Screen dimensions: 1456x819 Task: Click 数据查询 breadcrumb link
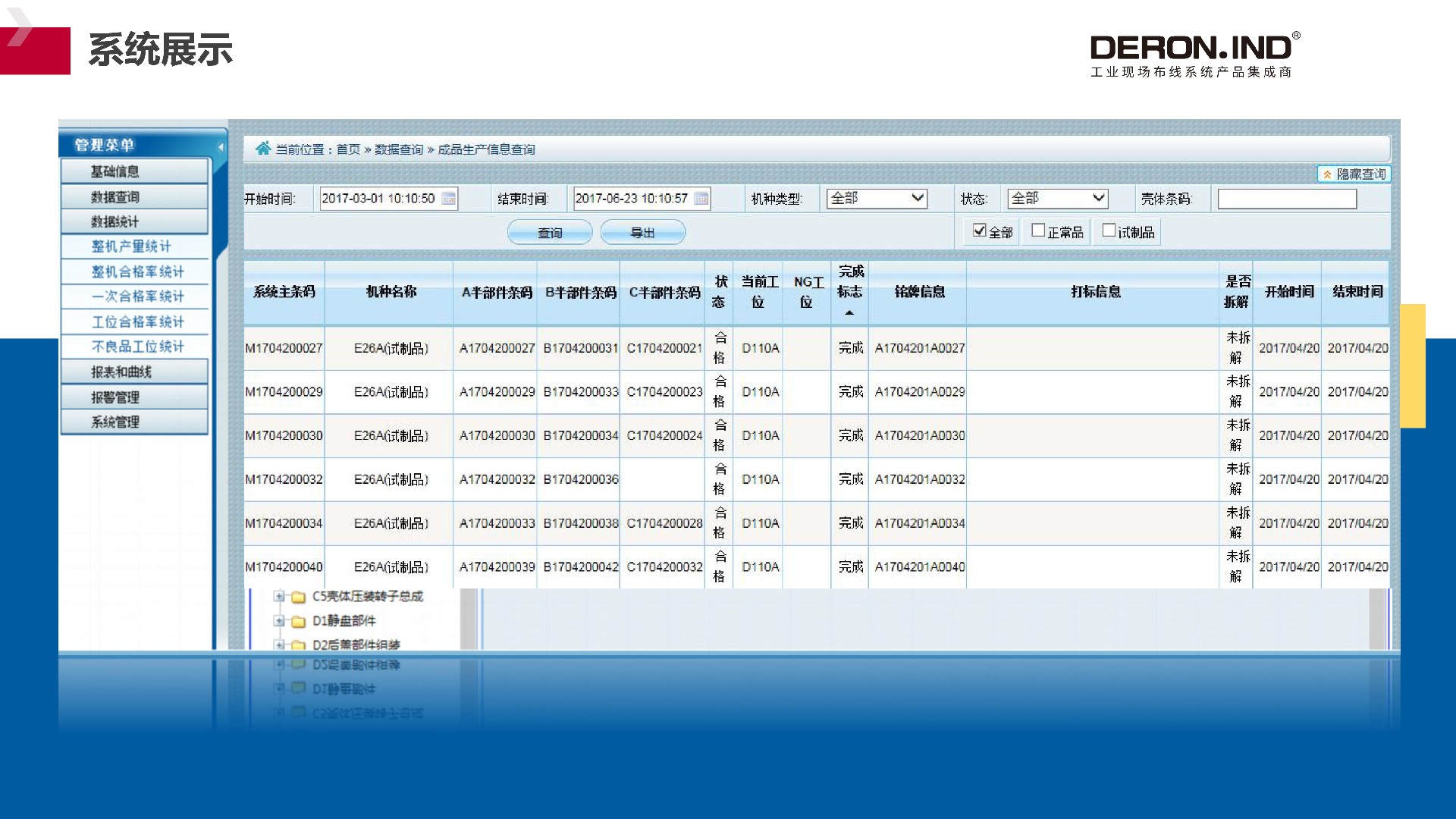point(399,150)
